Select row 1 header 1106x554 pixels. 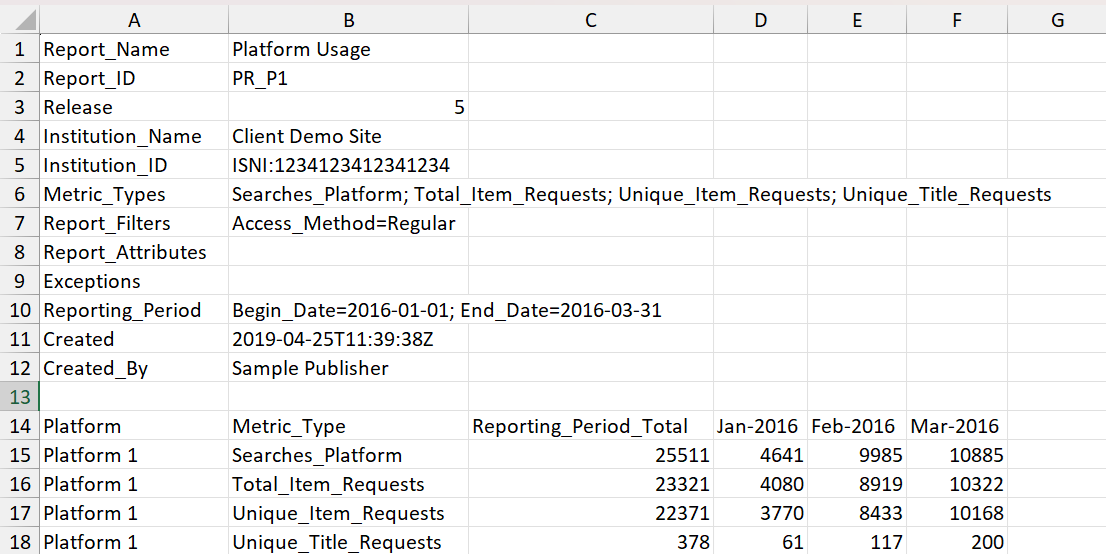(x=20, y=49)
